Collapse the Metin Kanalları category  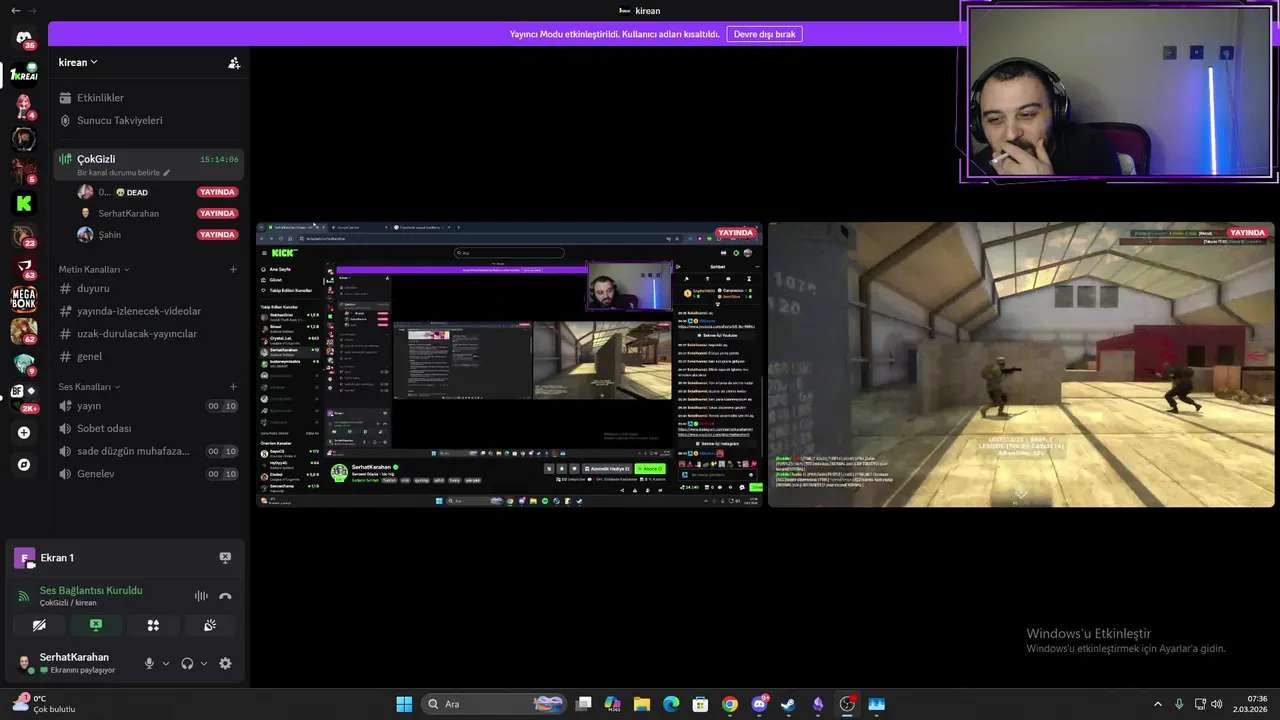(94, 269)
